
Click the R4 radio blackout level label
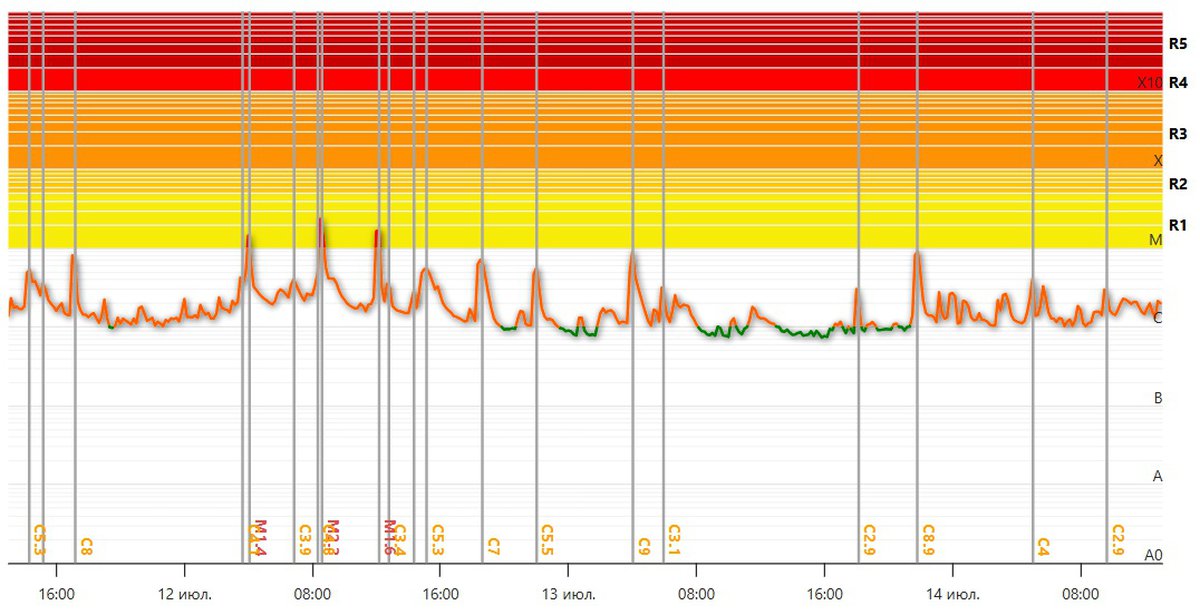pos(1177,83)
